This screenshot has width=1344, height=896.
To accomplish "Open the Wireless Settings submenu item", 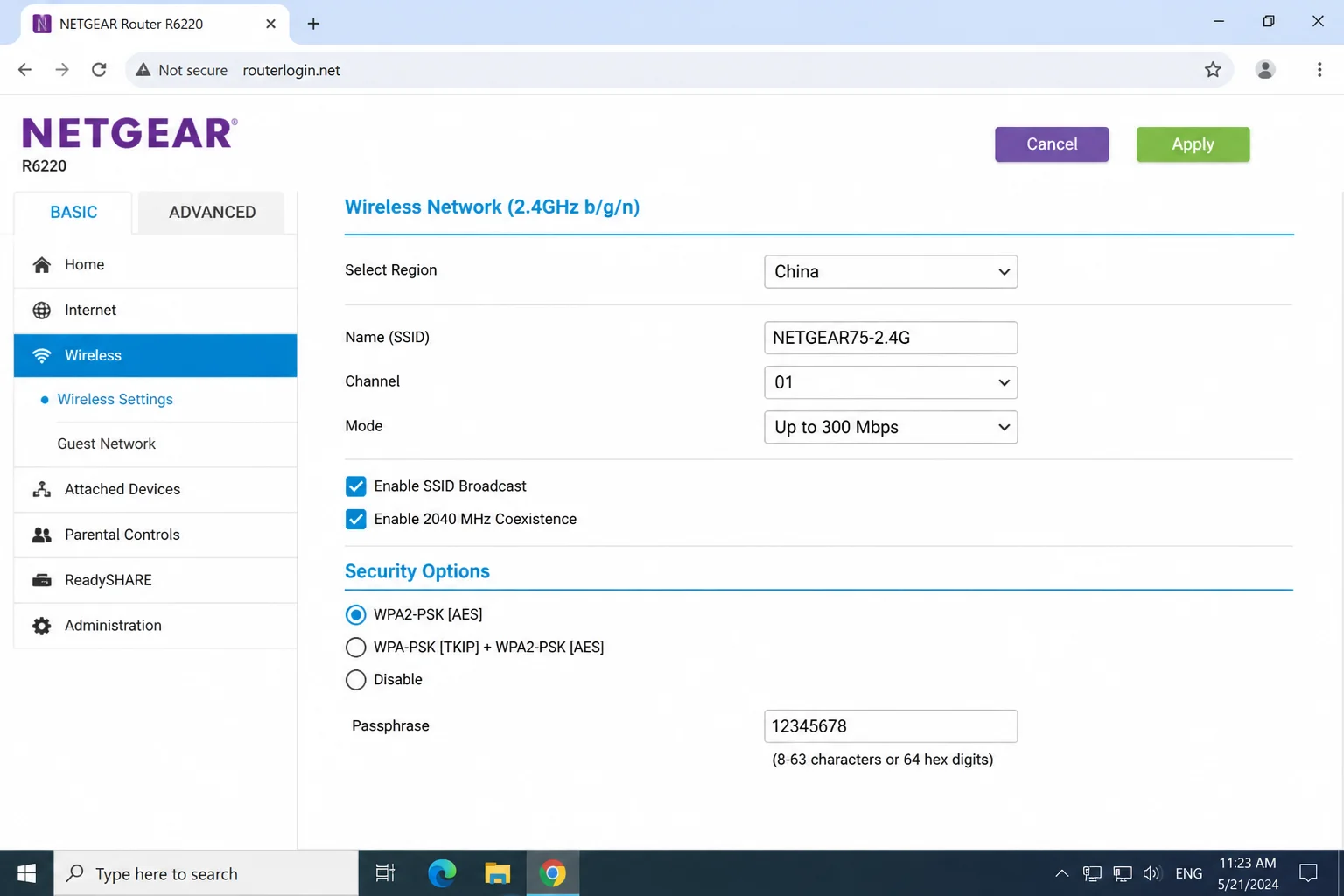I will (x=115, y=400).
